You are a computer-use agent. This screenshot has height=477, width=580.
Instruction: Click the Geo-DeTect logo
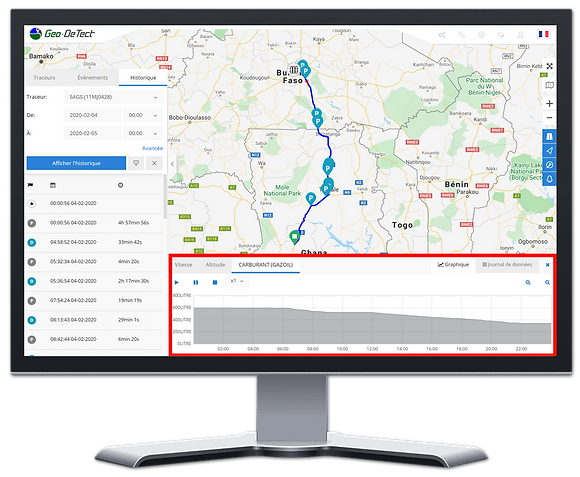coord(62,34)
